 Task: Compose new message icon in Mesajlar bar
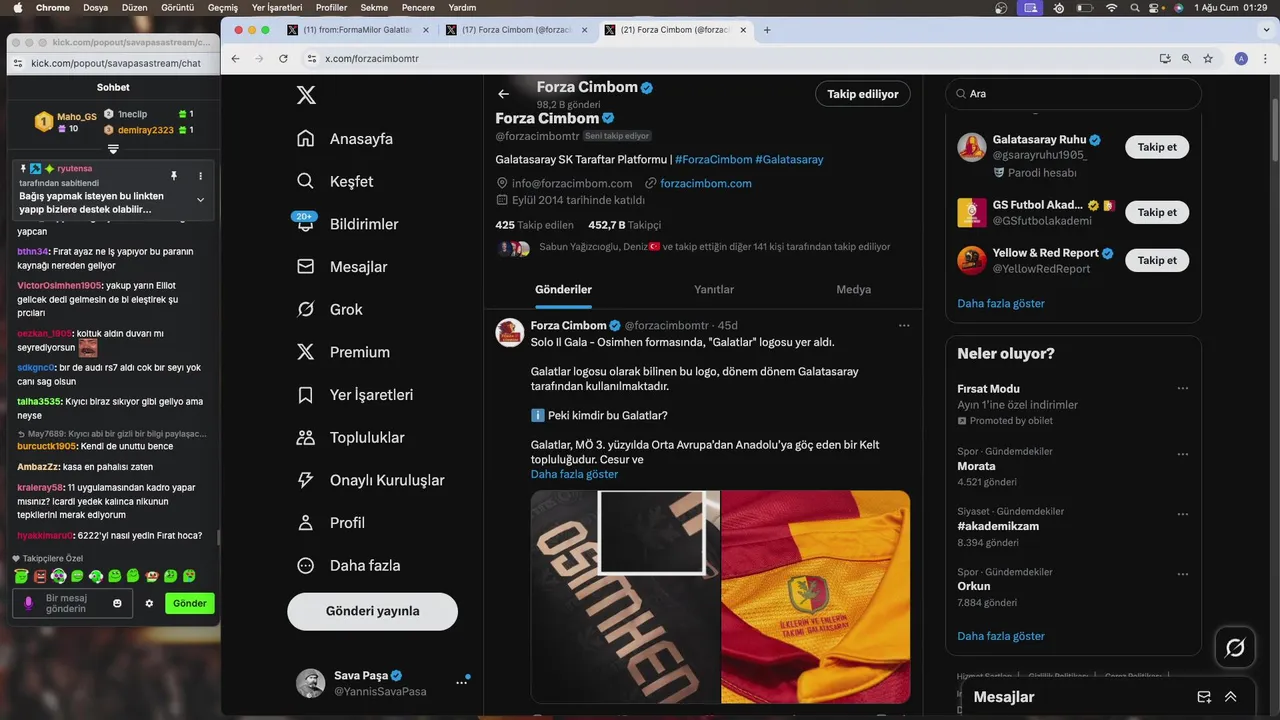point(1205,697)
